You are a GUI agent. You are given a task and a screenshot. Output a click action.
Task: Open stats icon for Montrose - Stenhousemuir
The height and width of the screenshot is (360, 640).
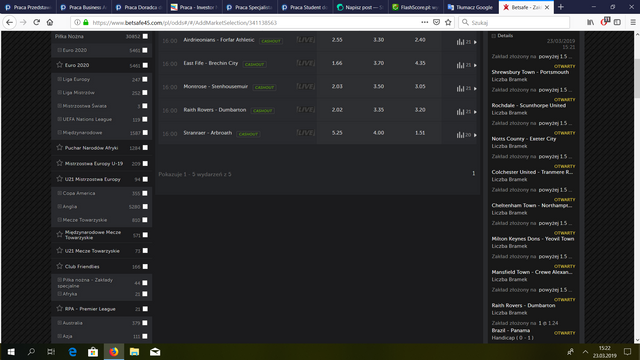pos(460,88)
